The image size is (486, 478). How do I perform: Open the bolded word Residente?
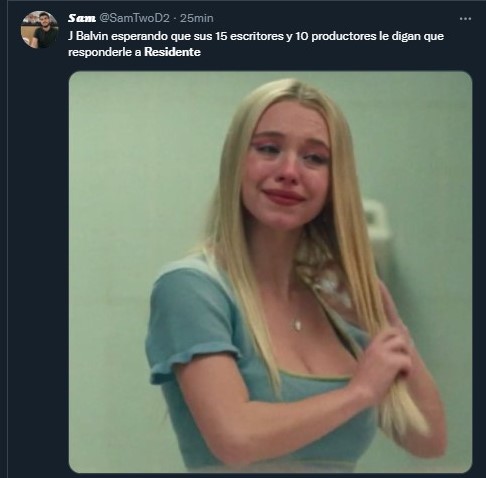coord(172,52)
